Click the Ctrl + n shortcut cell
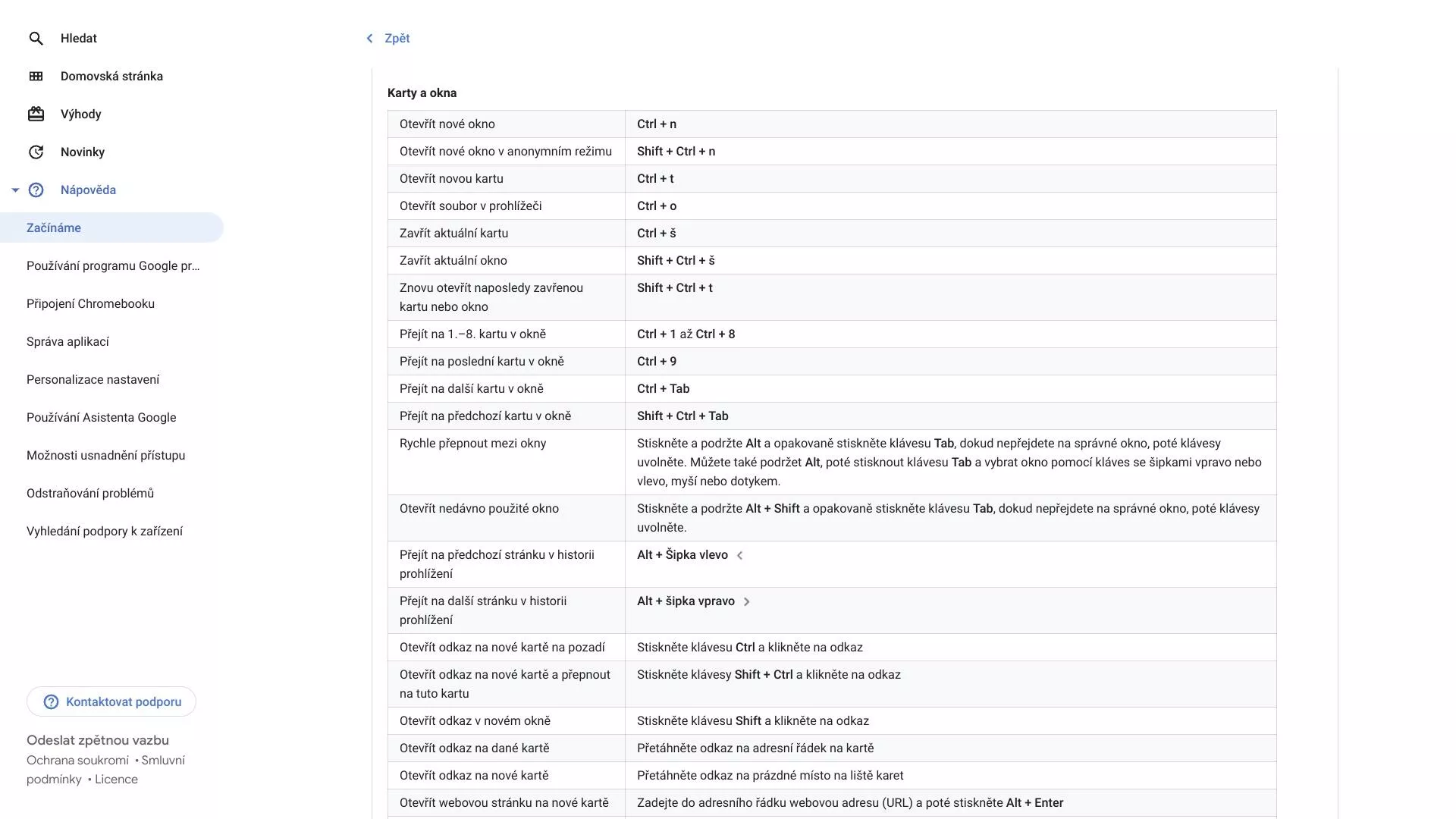Viewport: 1456px width, 819px height. (x=951, y=124)
